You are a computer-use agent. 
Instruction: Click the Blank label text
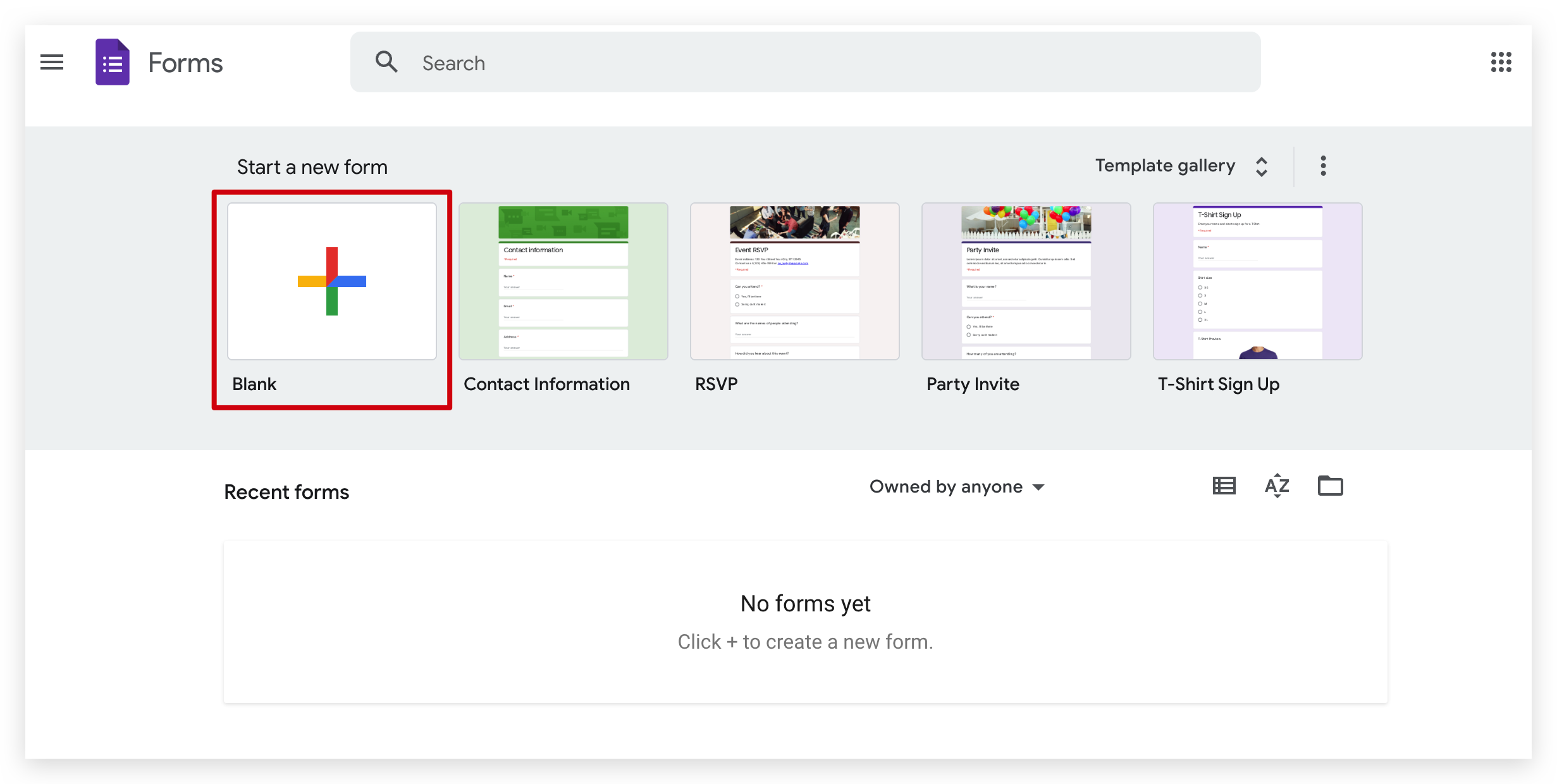click(254, 384)
